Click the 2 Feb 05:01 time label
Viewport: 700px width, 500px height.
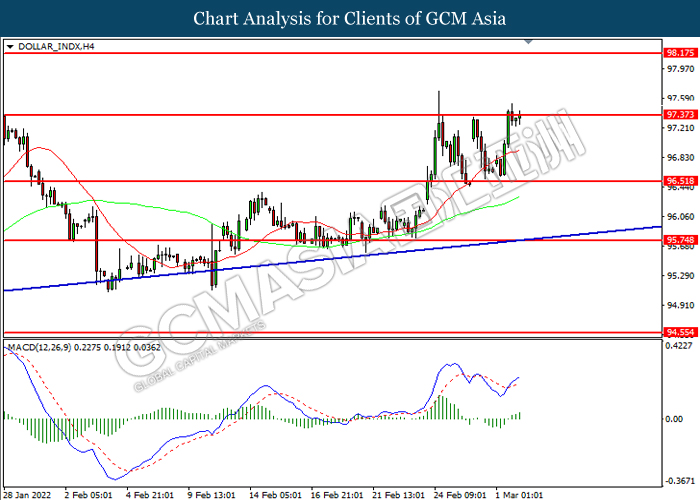[x=88, y=495]
